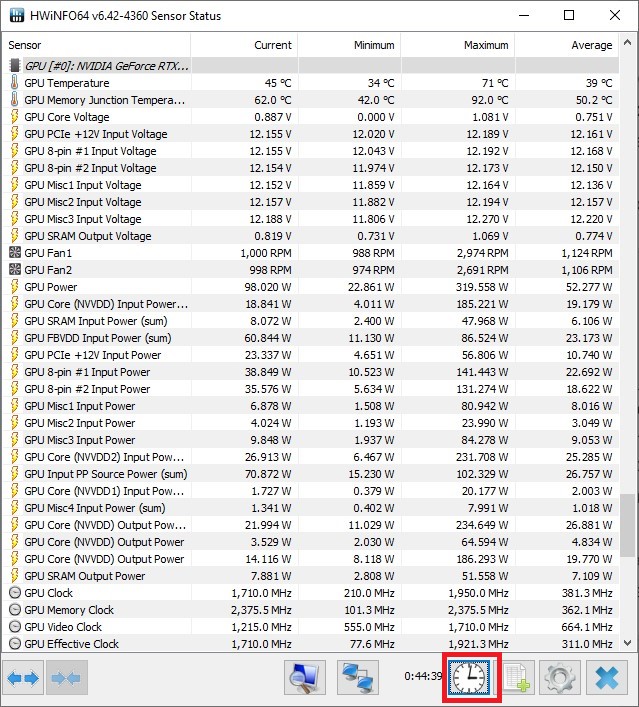Select the GPU Misc1 Input Voltage row

[311, 185]
